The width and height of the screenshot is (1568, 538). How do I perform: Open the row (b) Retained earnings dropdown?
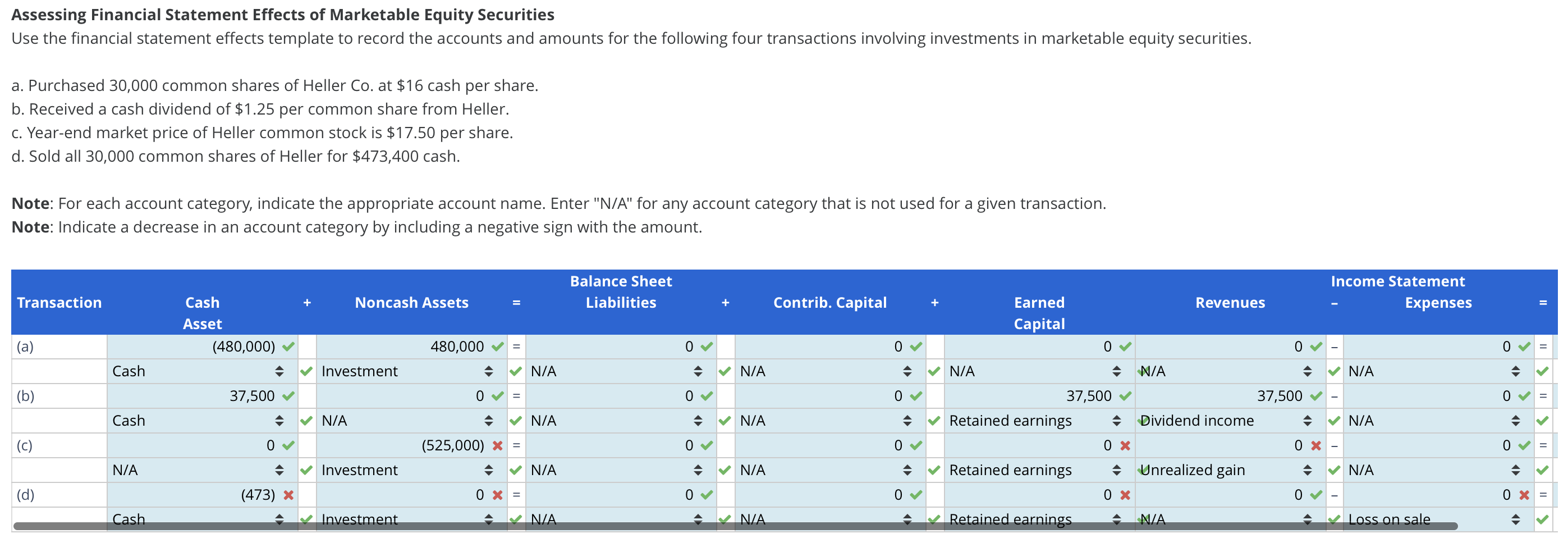point(1040,421)
